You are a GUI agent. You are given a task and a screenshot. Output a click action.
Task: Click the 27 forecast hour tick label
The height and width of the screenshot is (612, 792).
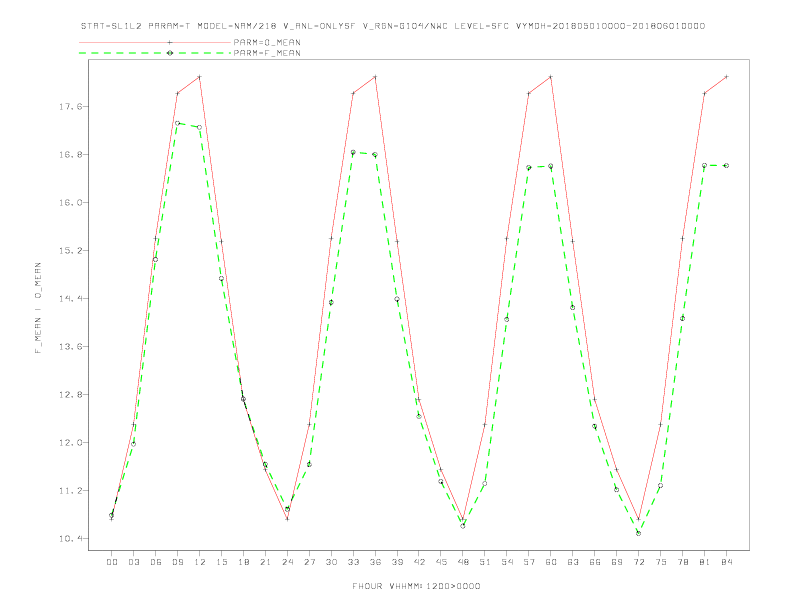[x=309, y=562]
